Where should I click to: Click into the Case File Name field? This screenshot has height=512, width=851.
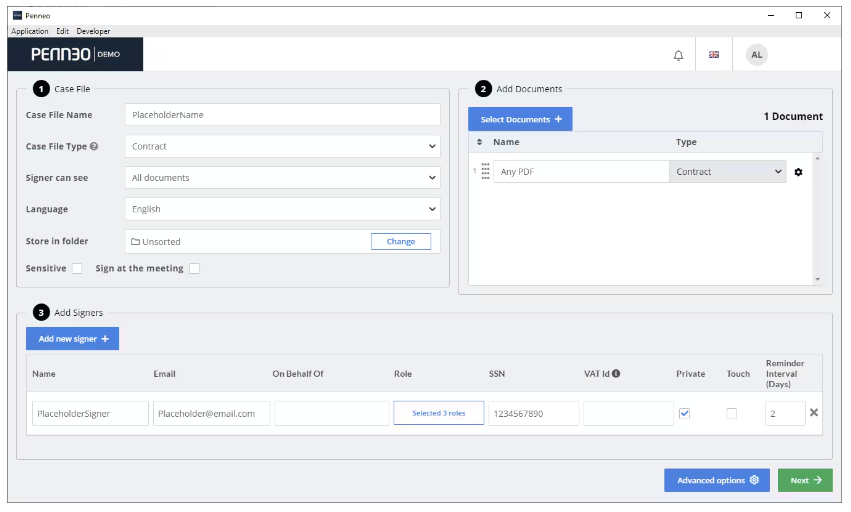click(x=283, y=115)
